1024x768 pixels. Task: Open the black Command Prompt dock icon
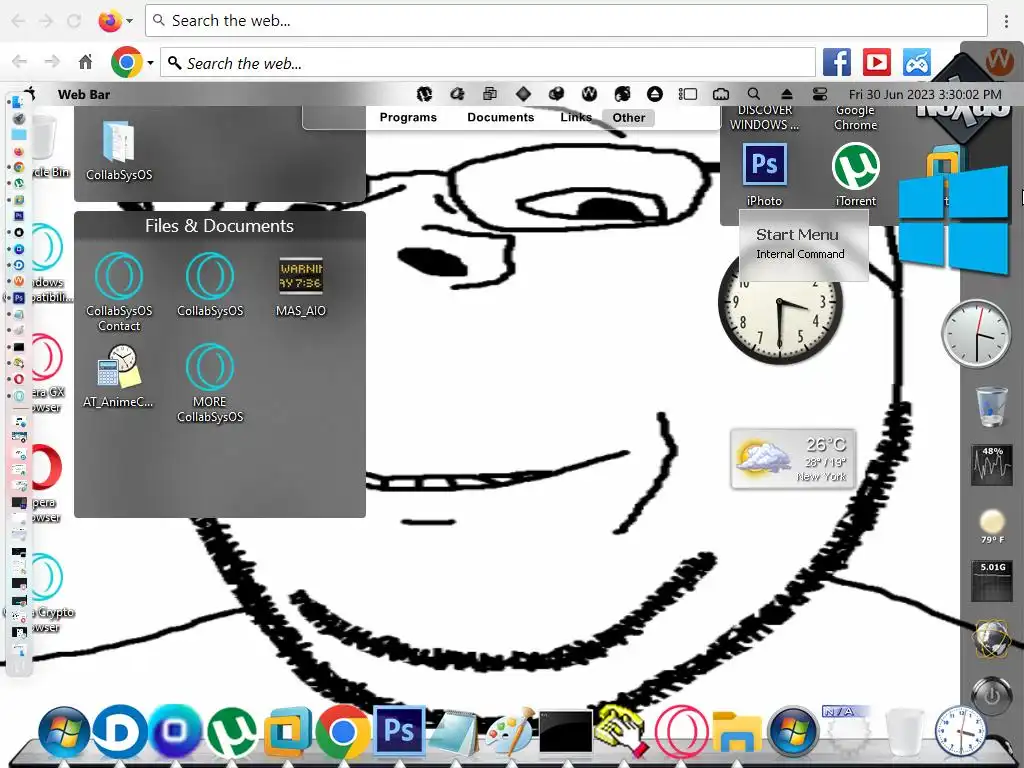tap(566, 733)
